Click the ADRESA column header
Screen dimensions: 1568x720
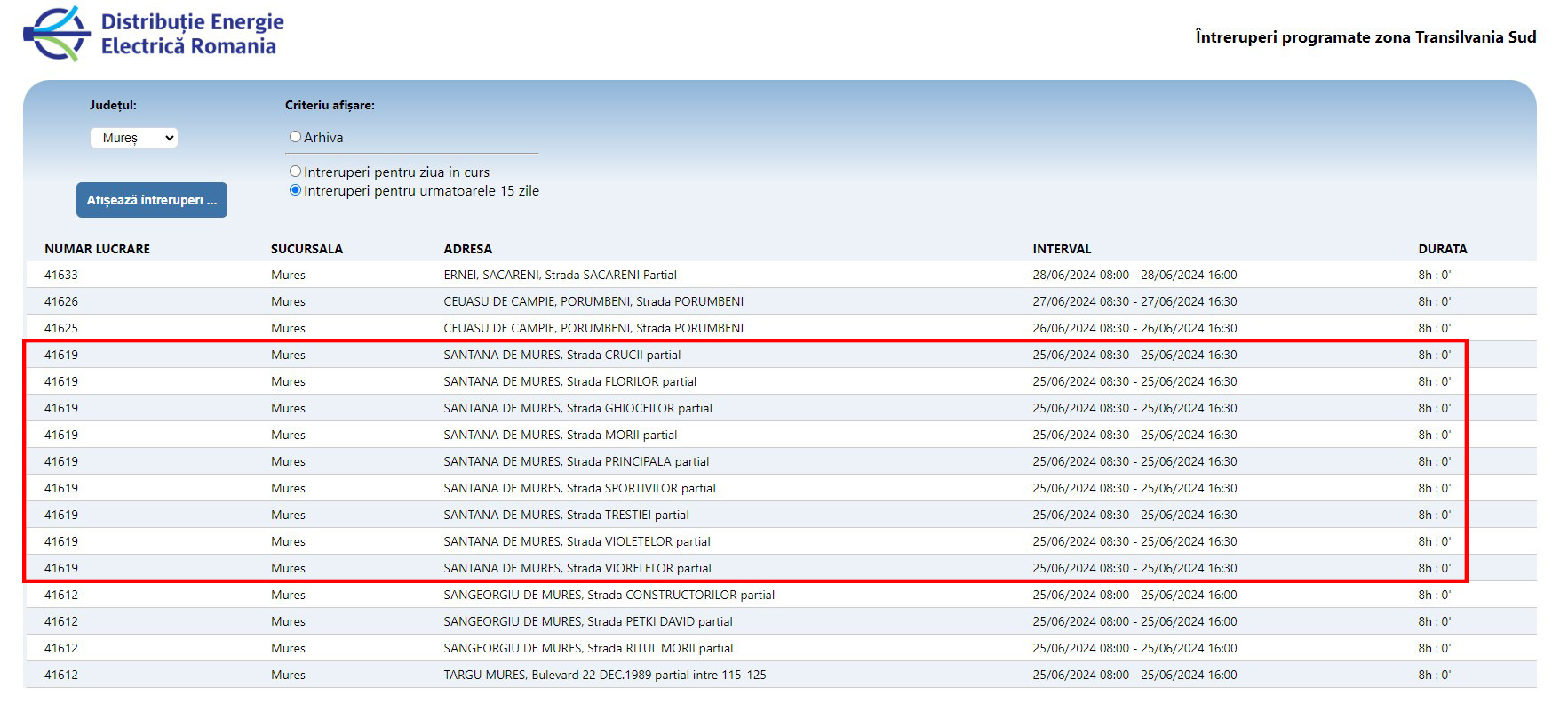467,249
